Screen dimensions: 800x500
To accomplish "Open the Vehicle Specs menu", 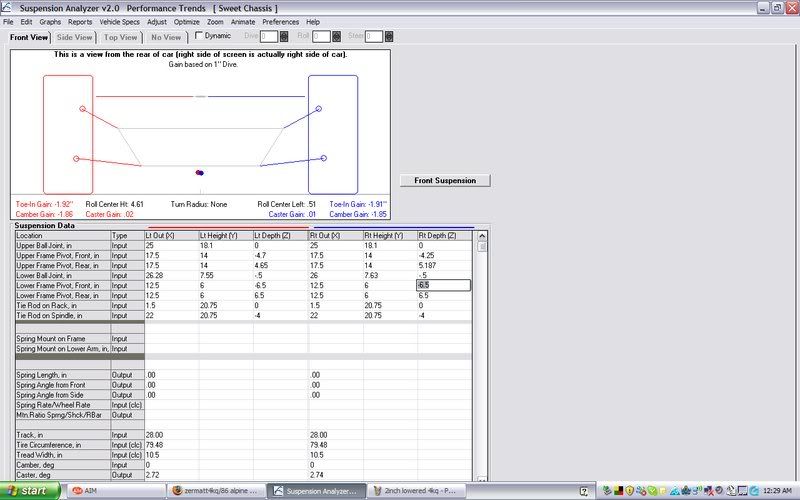I will pyautogui.click(x=120, y=21).
